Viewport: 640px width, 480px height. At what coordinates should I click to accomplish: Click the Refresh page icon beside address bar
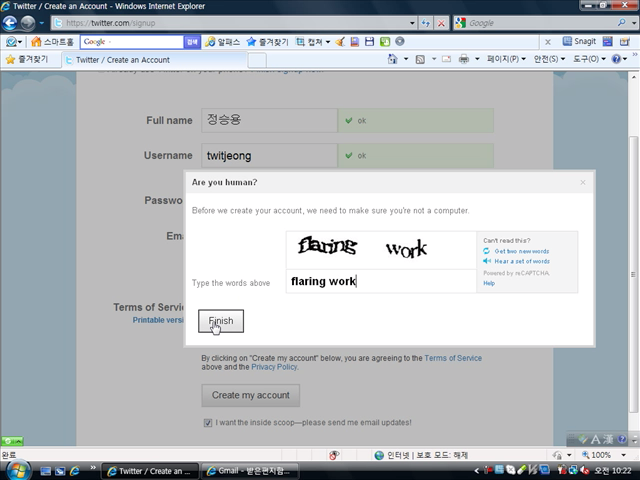pos(426,23)
